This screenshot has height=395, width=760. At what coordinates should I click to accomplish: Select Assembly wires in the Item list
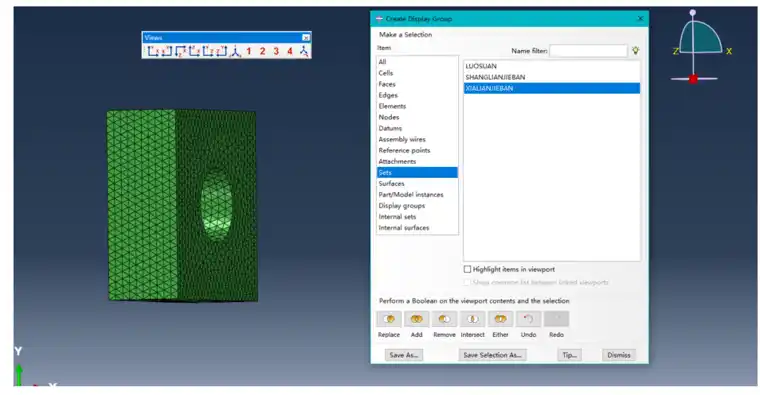(x=417, y=139)
